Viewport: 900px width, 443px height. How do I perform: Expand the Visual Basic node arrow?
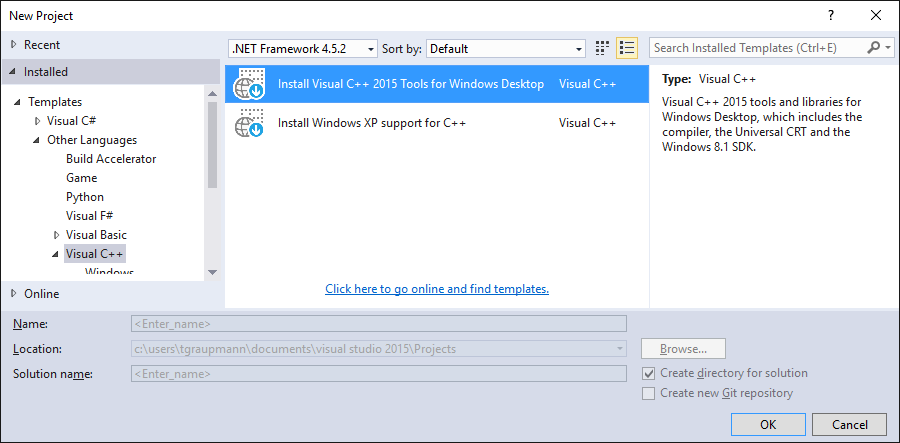tap(56, 235)
